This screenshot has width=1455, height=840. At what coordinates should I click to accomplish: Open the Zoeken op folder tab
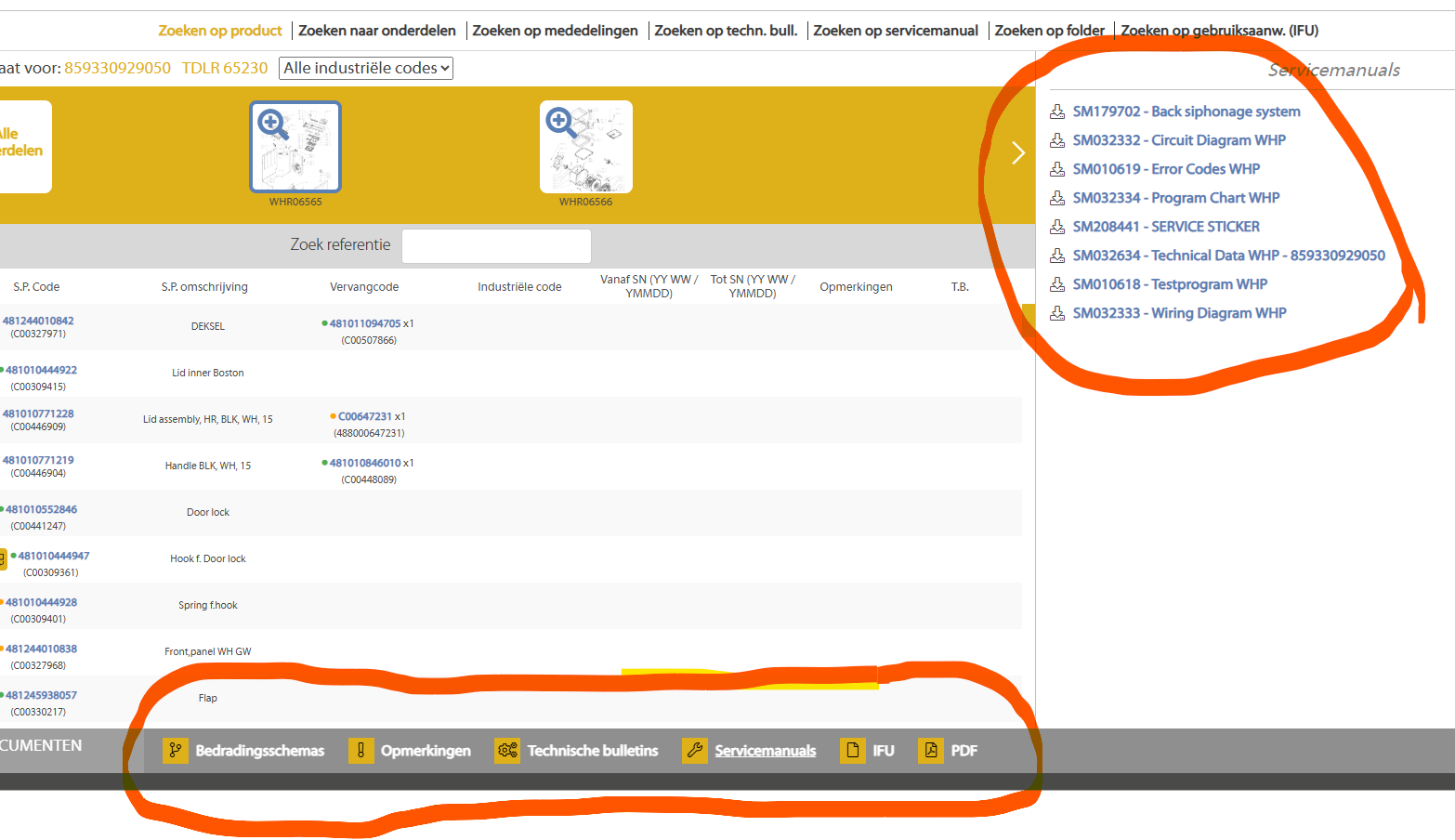click(x=1050, y=31)
